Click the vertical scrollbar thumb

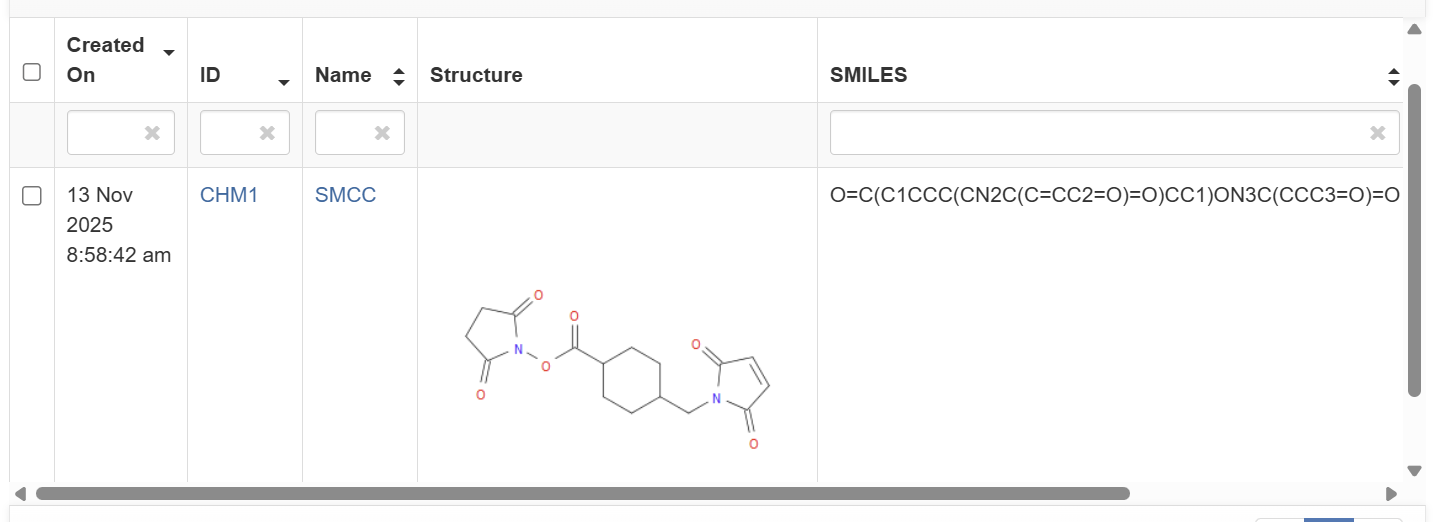[x=1414, y=240]
